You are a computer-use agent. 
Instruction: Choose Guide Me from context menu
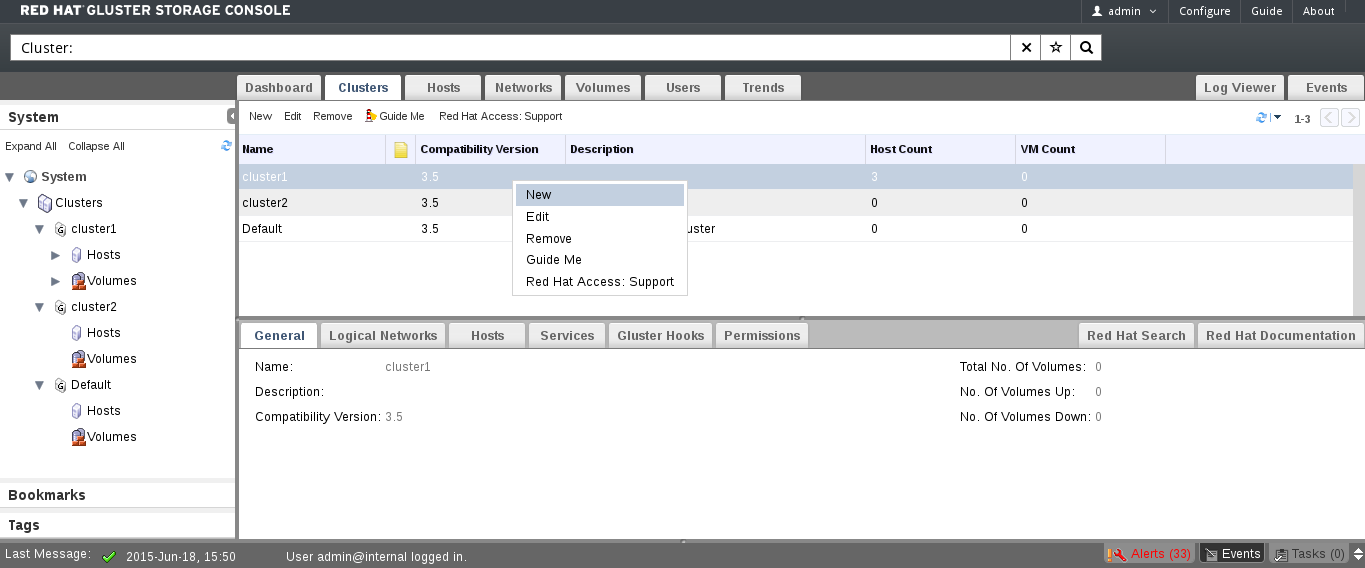coord(600,260)
